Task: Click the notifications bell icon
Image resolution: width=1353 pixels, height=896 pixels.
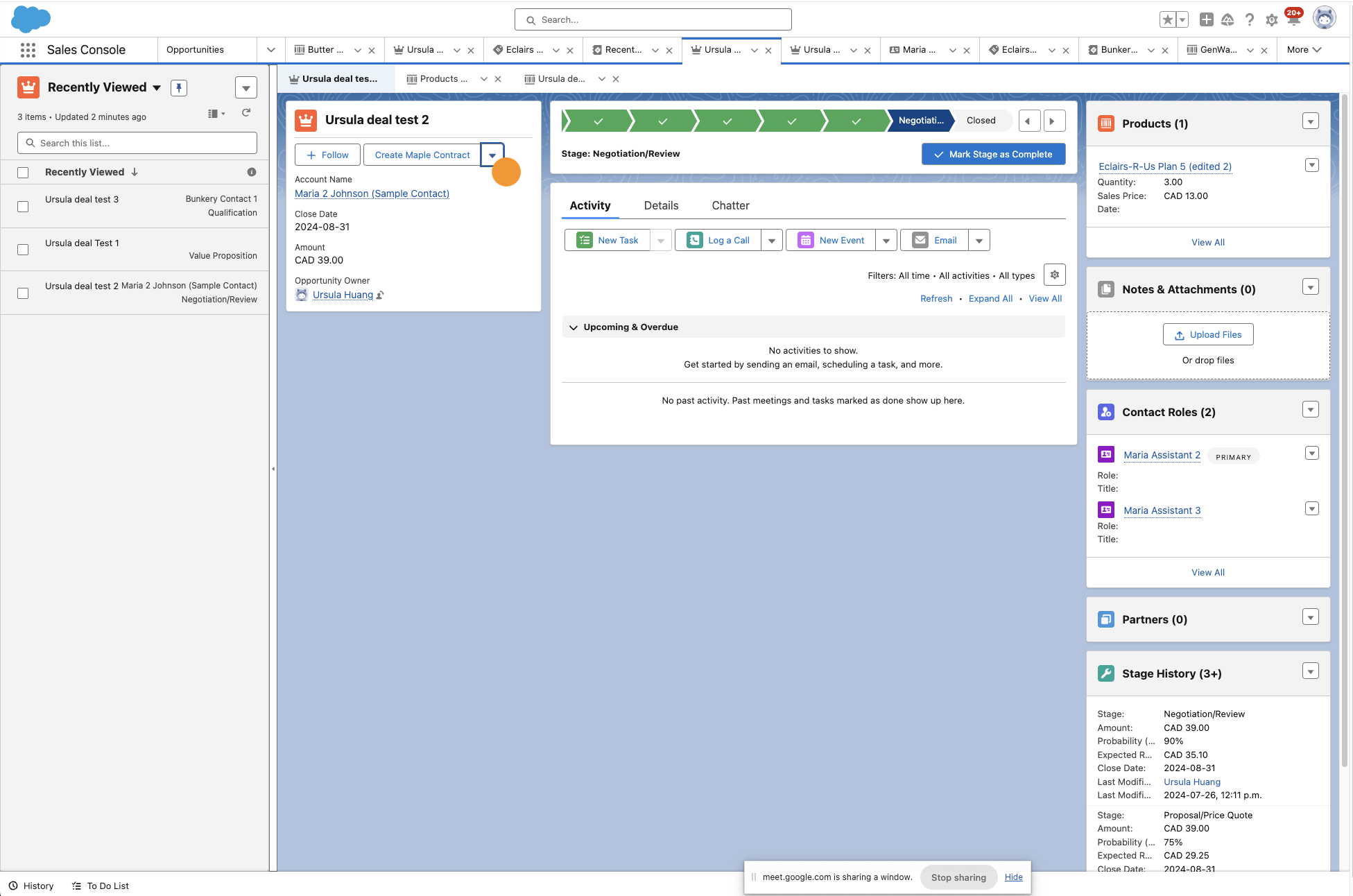Action: coord(1293,20)
